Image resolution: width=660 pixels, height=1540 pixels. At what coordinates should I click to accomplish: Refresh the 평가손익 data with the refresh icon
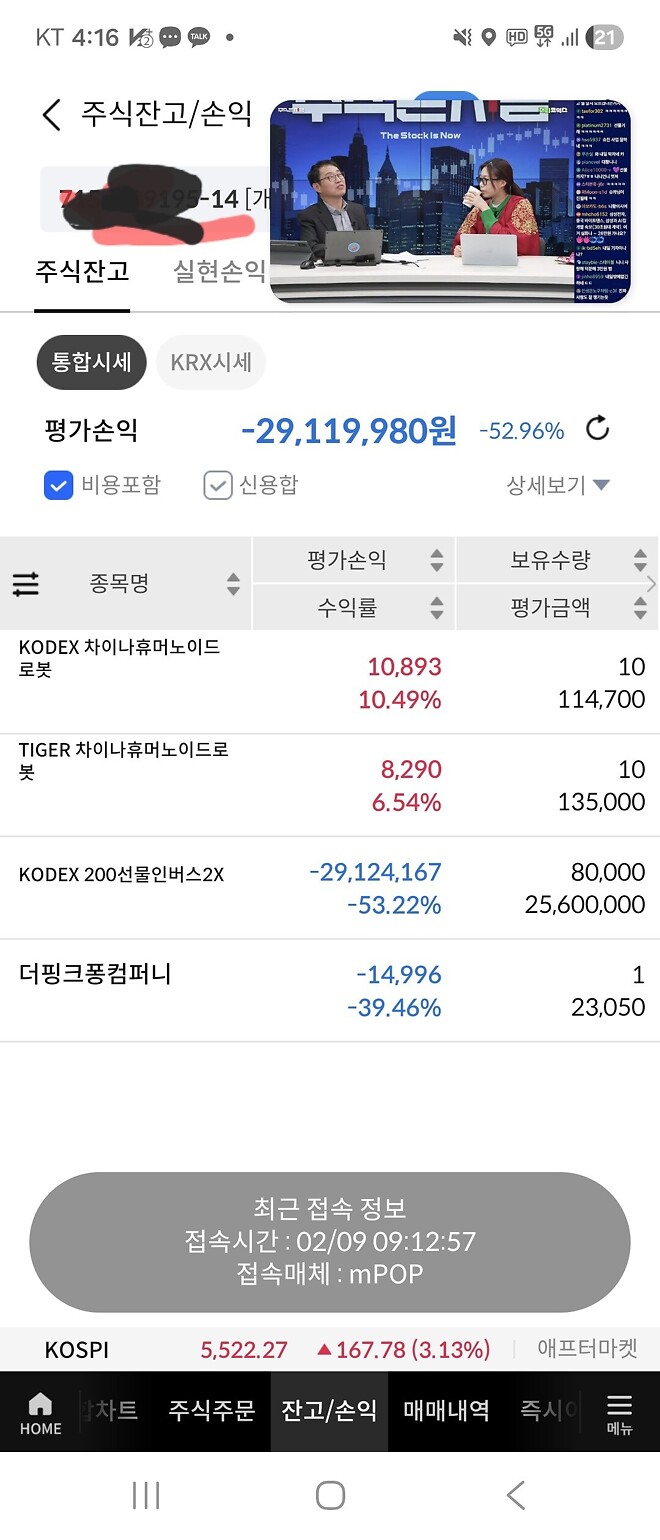597,429
